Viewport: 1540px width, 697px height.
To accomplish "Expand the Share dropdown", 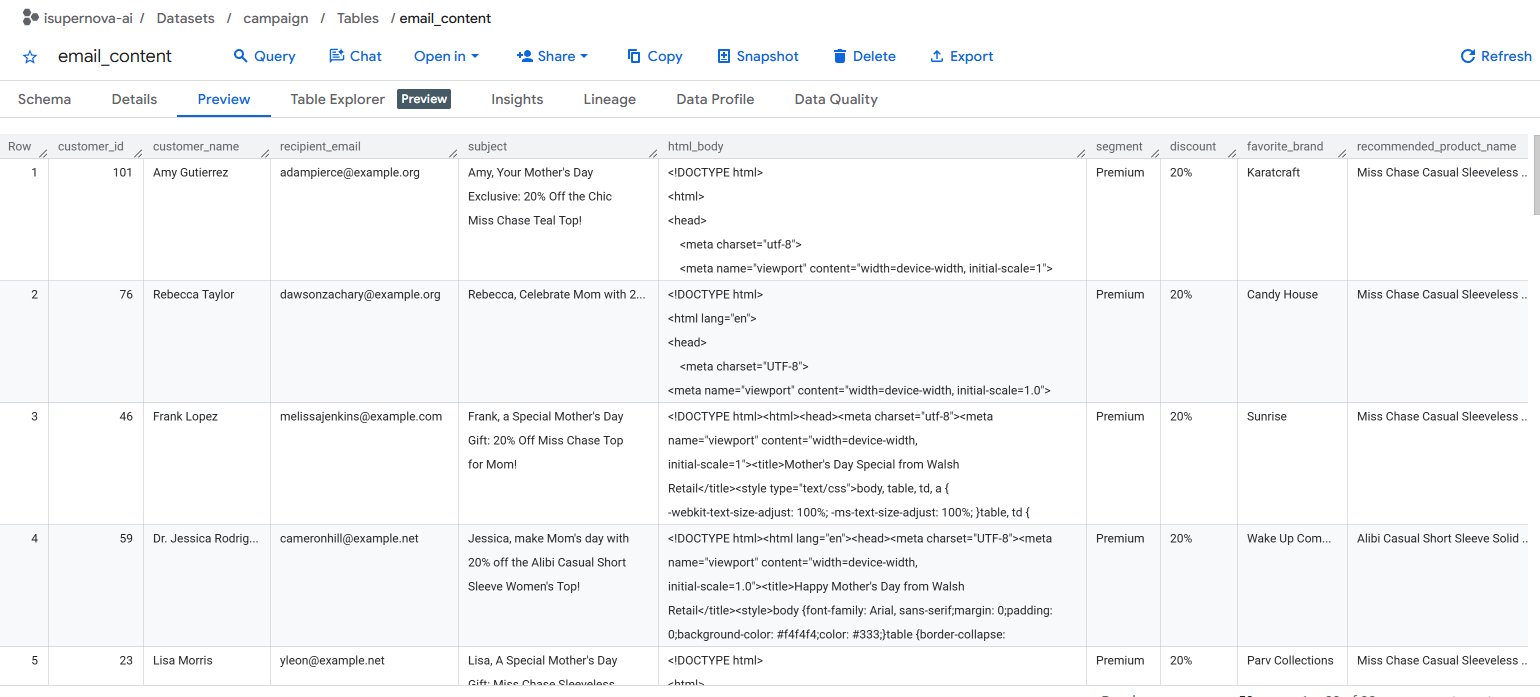I will click(x=552, y=56).
